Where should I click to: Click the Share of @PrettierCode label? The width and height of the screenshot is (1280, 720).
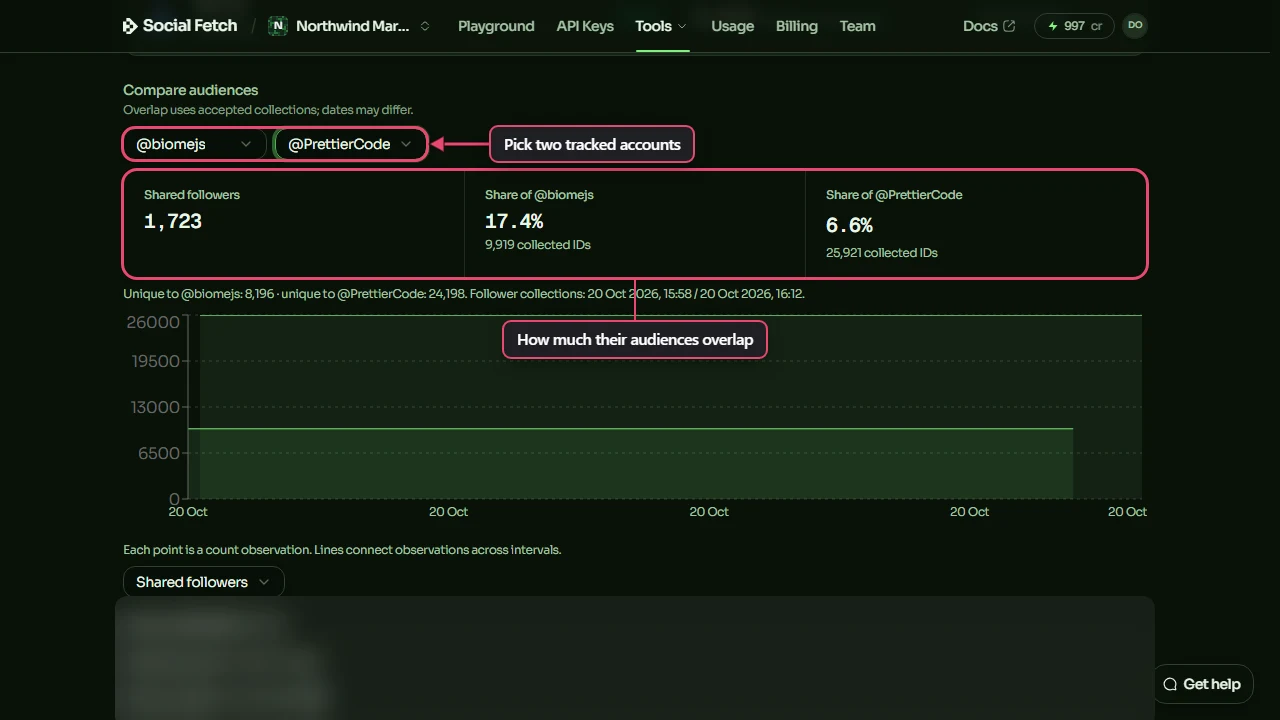894,195
